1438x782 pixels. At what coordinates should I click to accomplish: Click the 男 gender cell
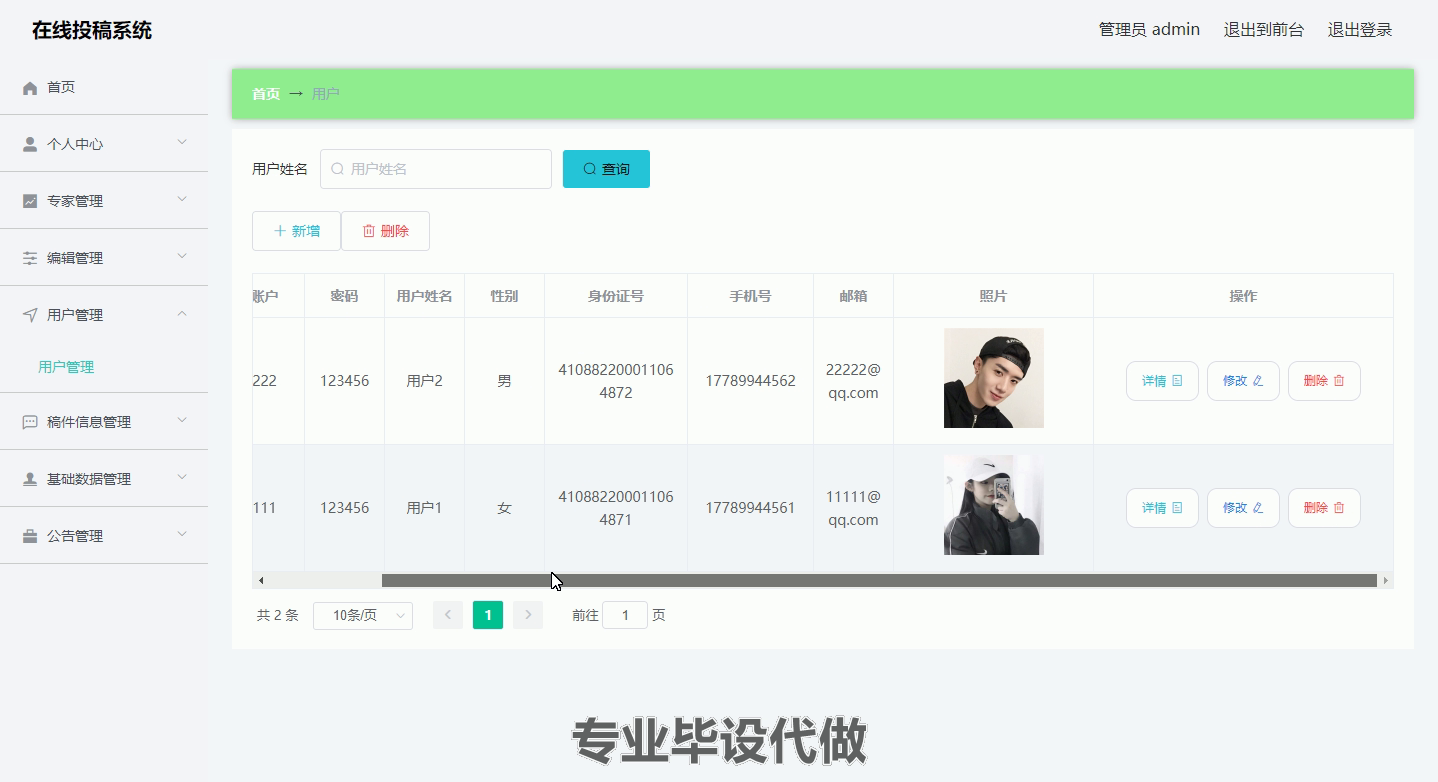pos(504,381)
